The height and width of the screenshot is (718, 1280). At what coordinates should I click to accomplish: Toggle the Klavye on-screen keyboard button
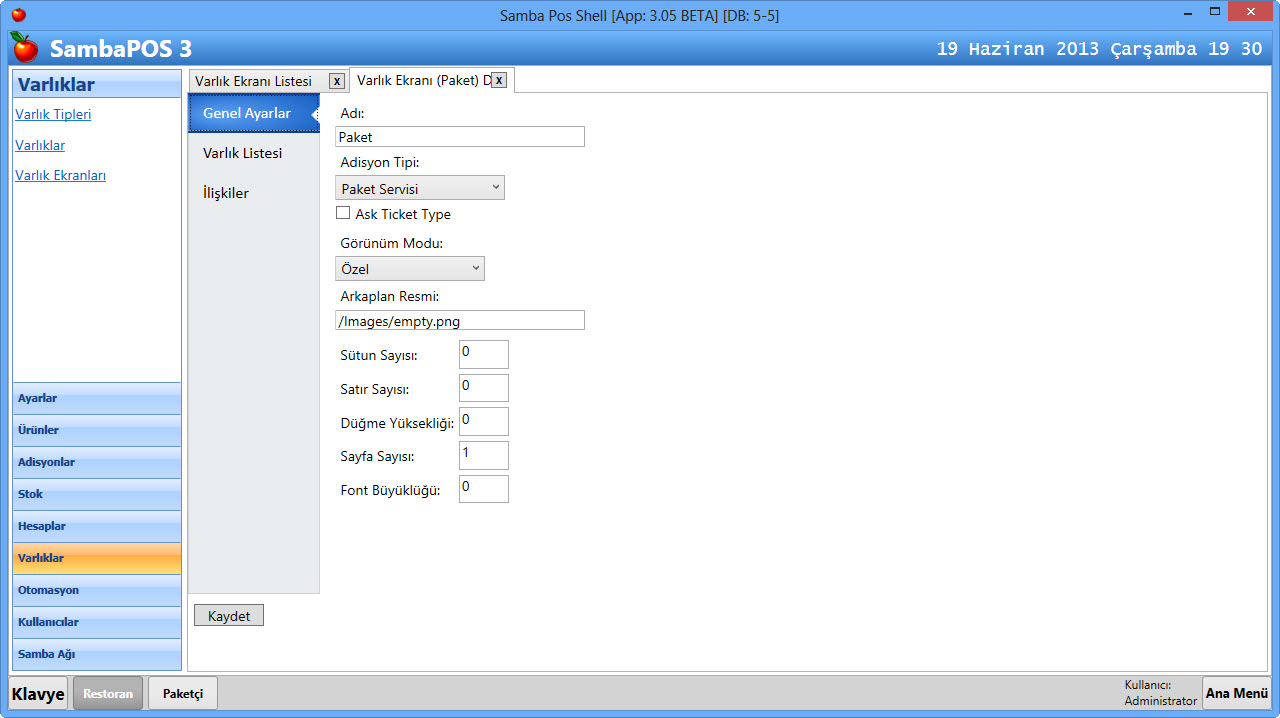tap(38, 693)
